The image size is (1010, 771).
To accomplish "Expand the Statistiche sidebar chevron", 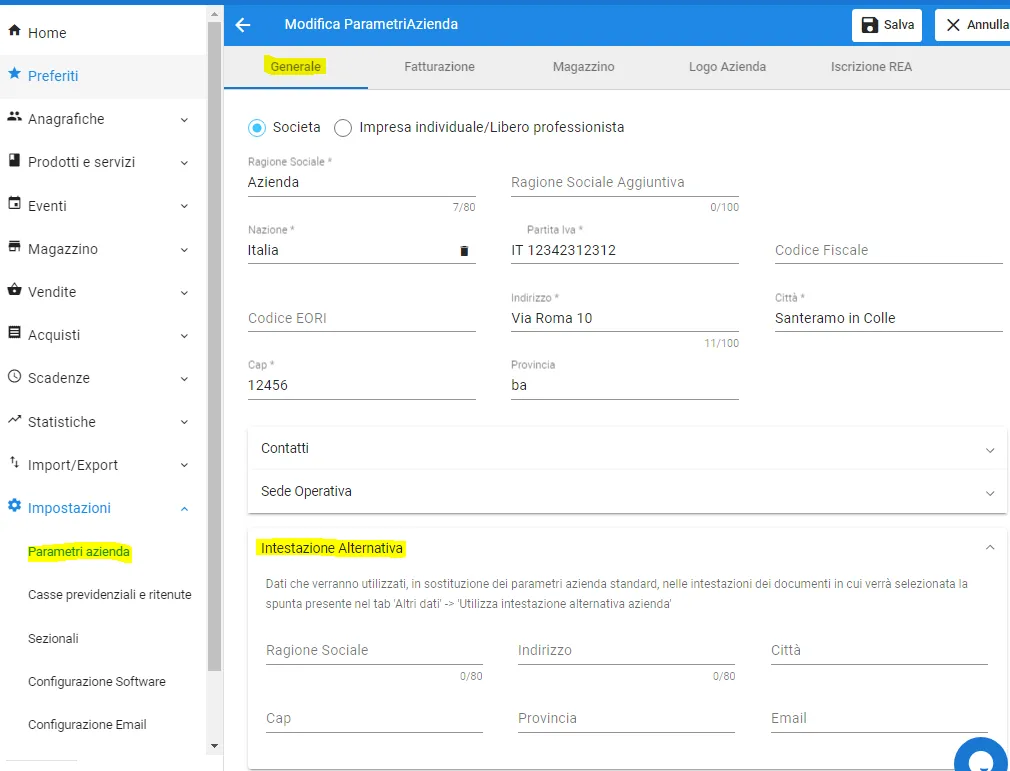I will (x=184, y=423).
